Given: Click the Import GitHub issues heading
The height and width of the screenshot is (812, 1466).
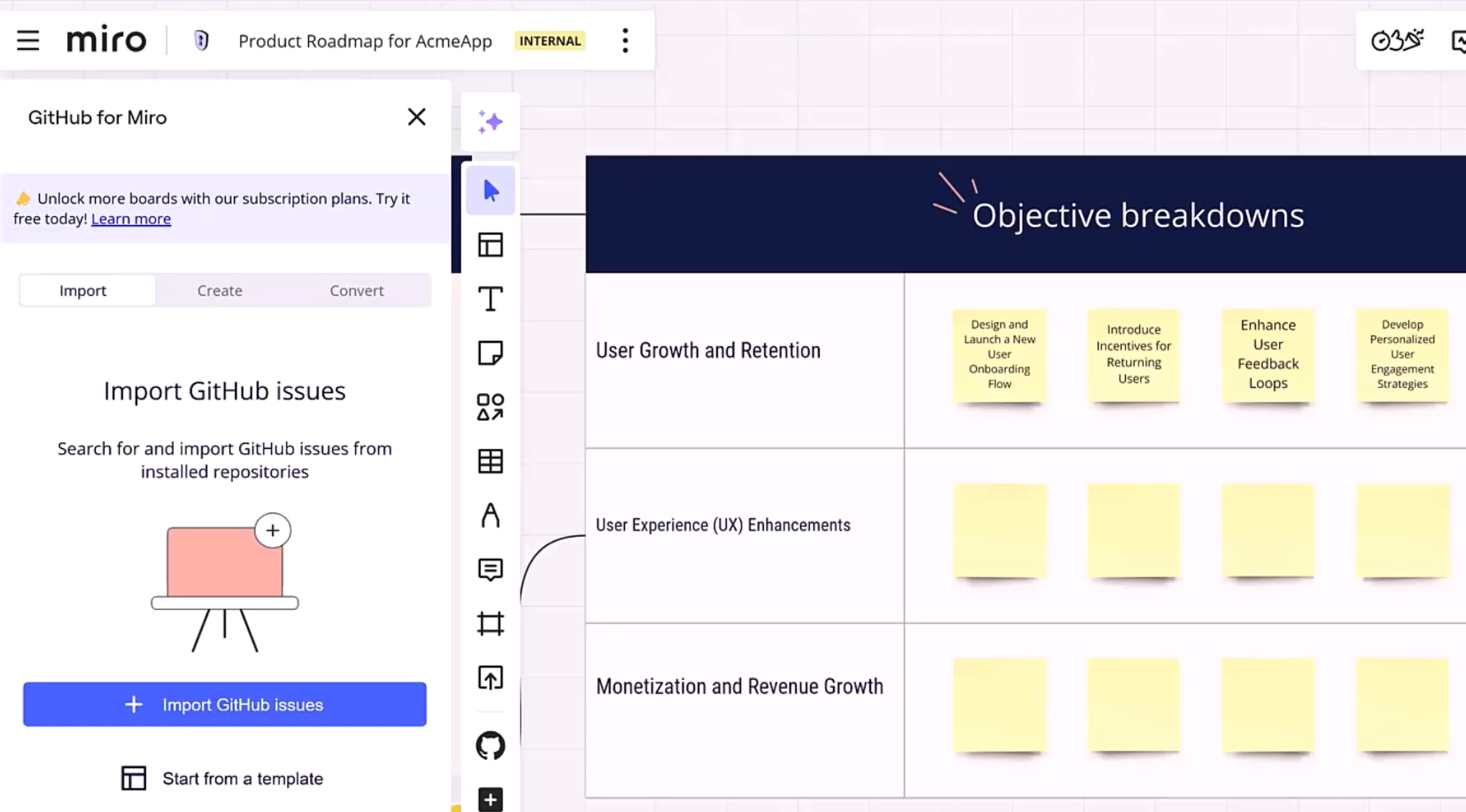Looking at the screenshot, I should [224, 392].
